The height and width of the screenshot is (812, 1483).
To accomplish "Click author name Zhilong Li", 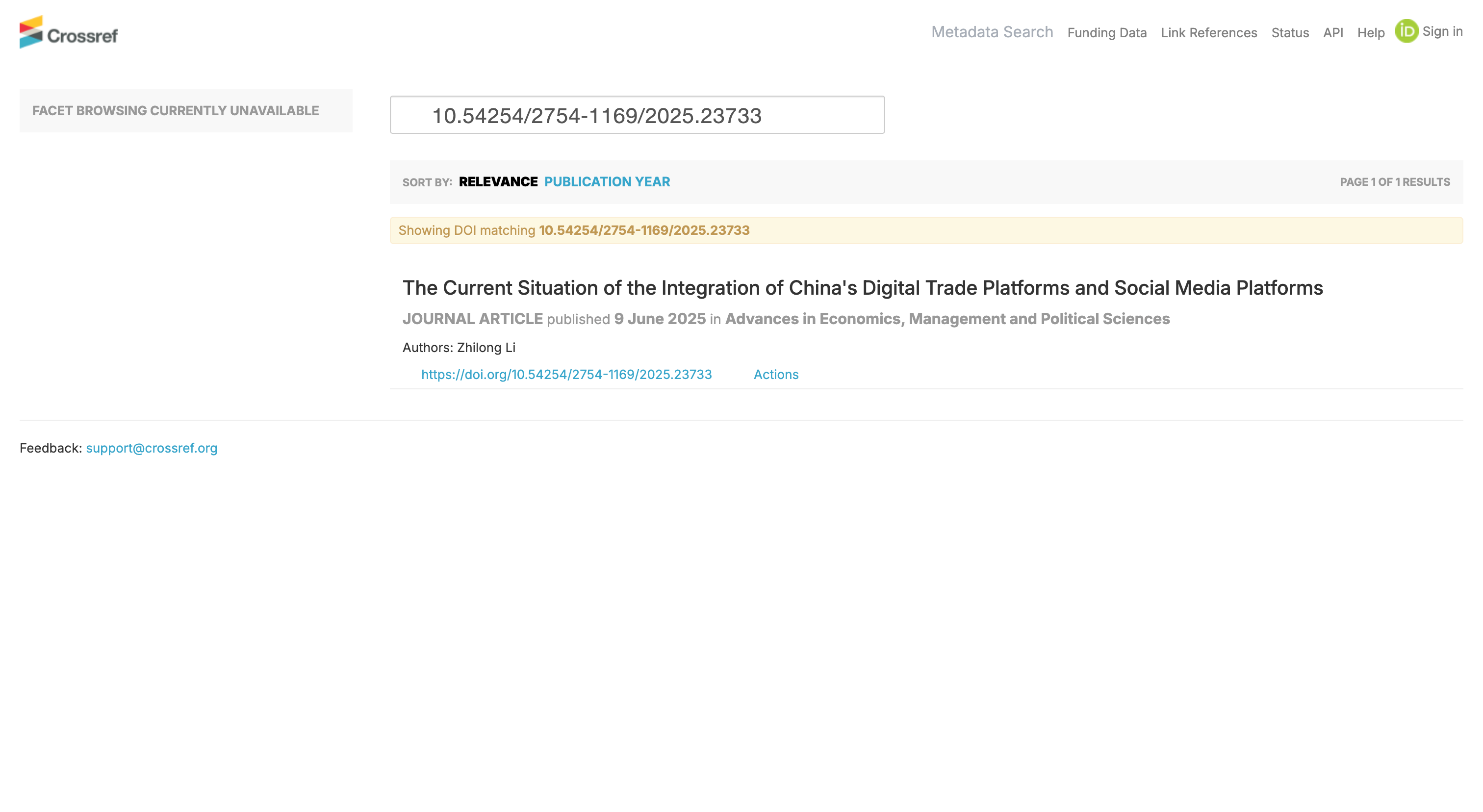I will pyautogui.click(x=486, y=348).
